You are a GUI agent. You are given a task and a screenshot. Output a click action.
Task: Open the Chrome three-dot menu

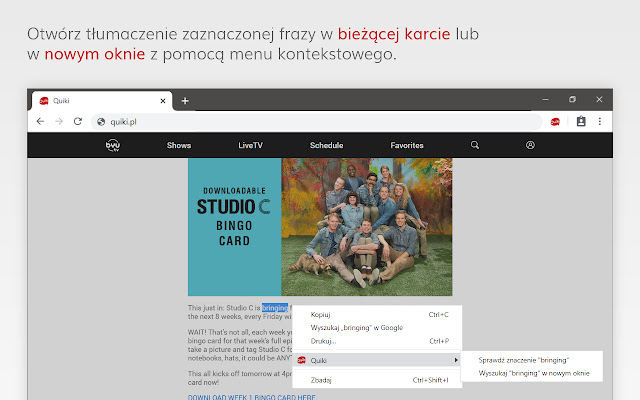(600, 121)
